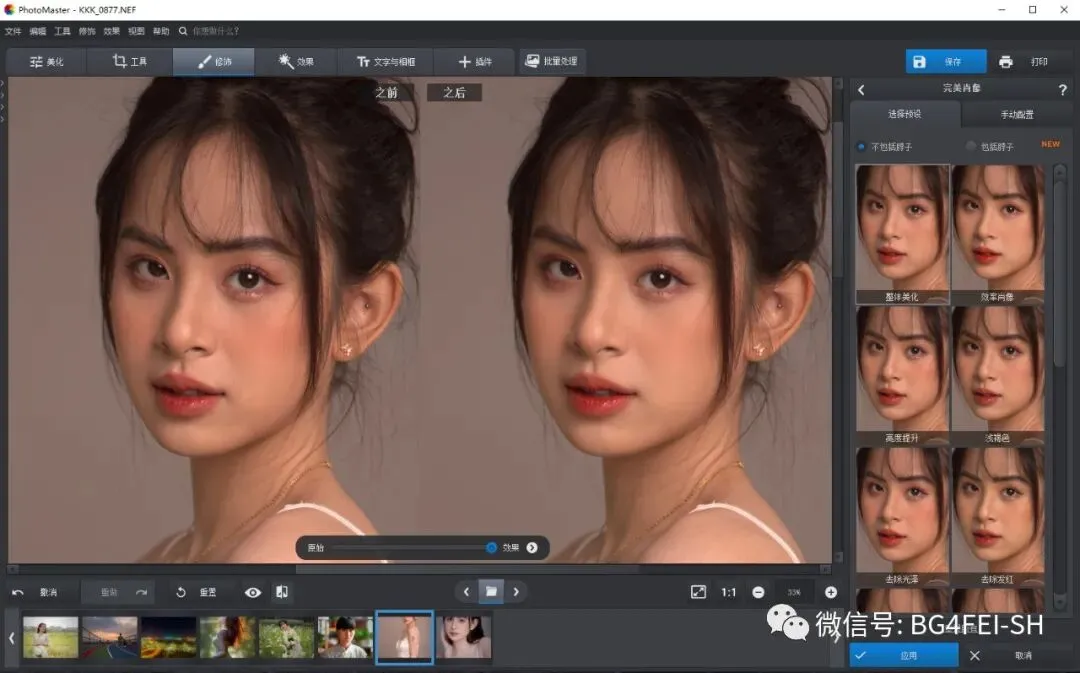Choose the preset left of 浅褐色

click(902, 375)
